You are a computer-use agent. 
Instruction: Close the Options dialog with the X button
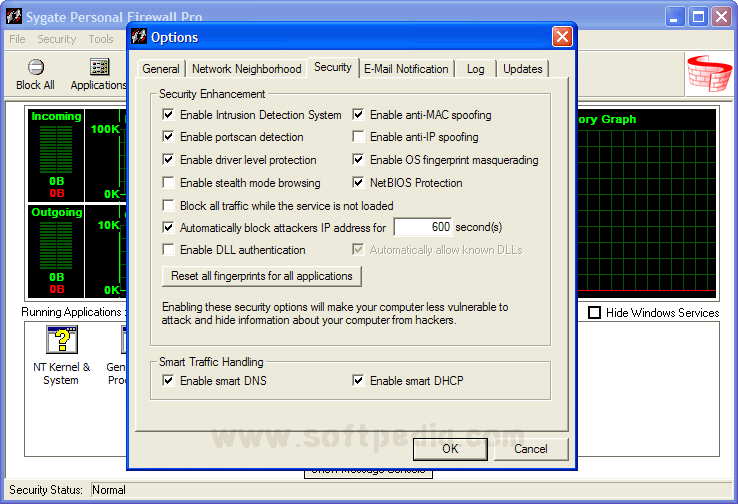click(x=562, y=37)
